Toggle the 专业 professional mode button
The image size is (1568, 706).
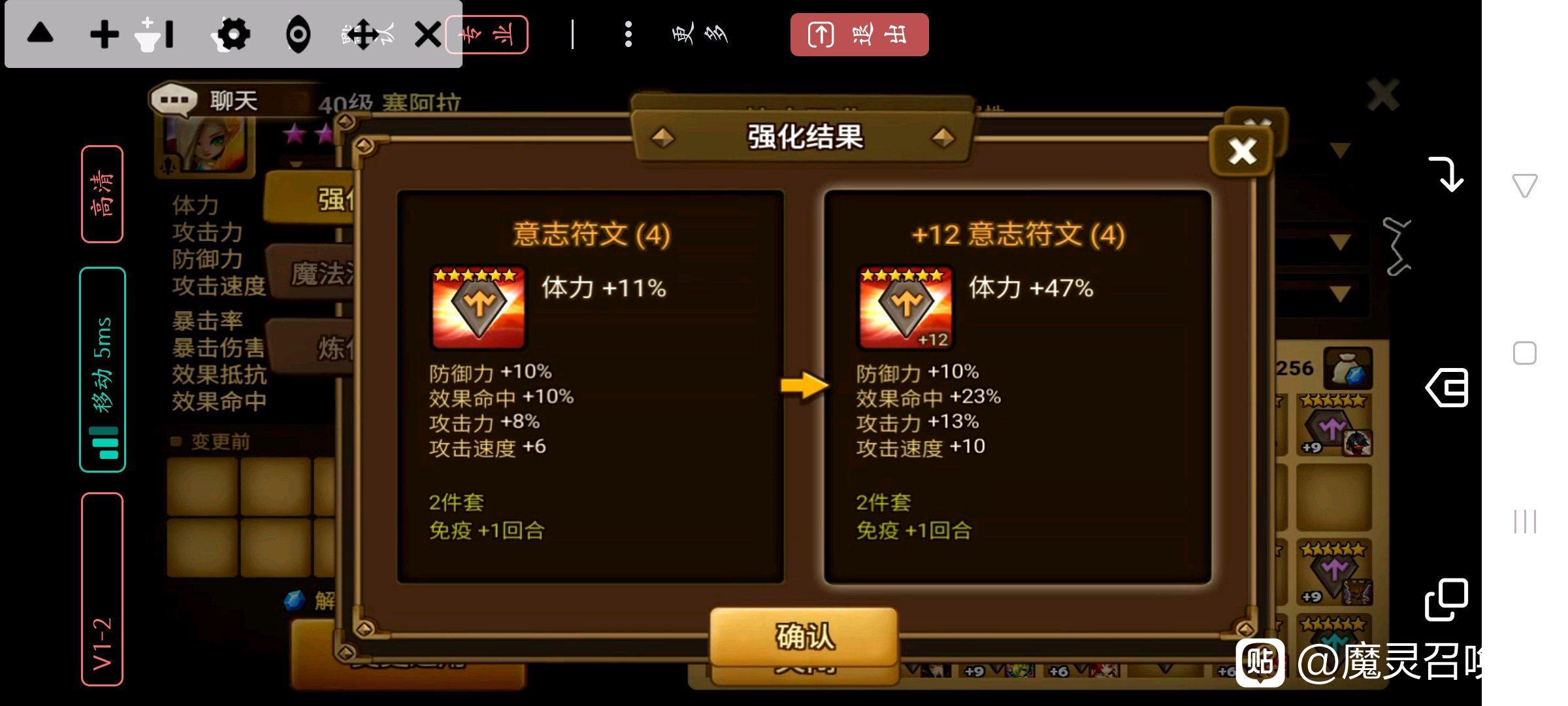coord(487,35)
